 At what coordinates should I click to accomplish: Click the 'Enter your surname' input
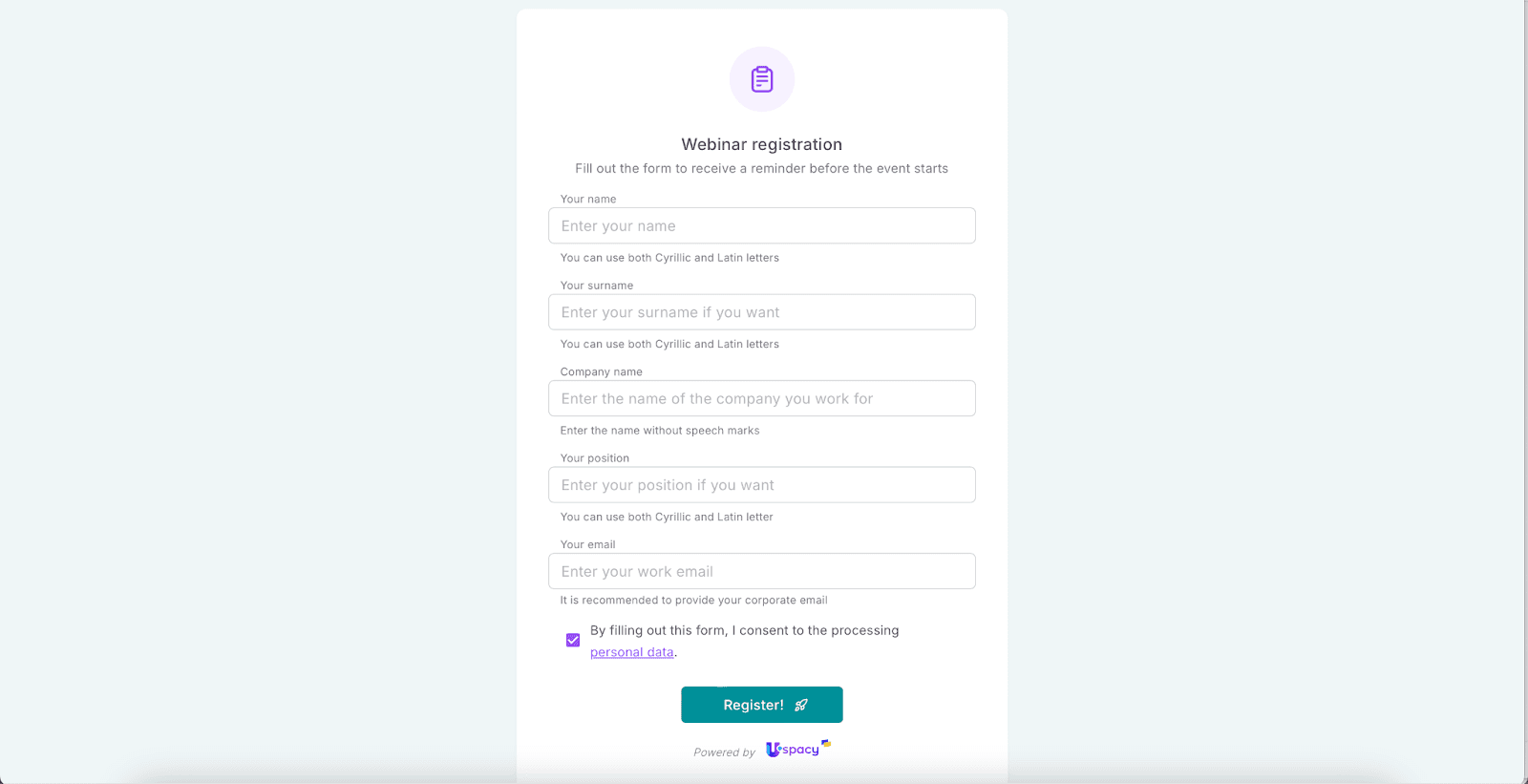[761, 312]
